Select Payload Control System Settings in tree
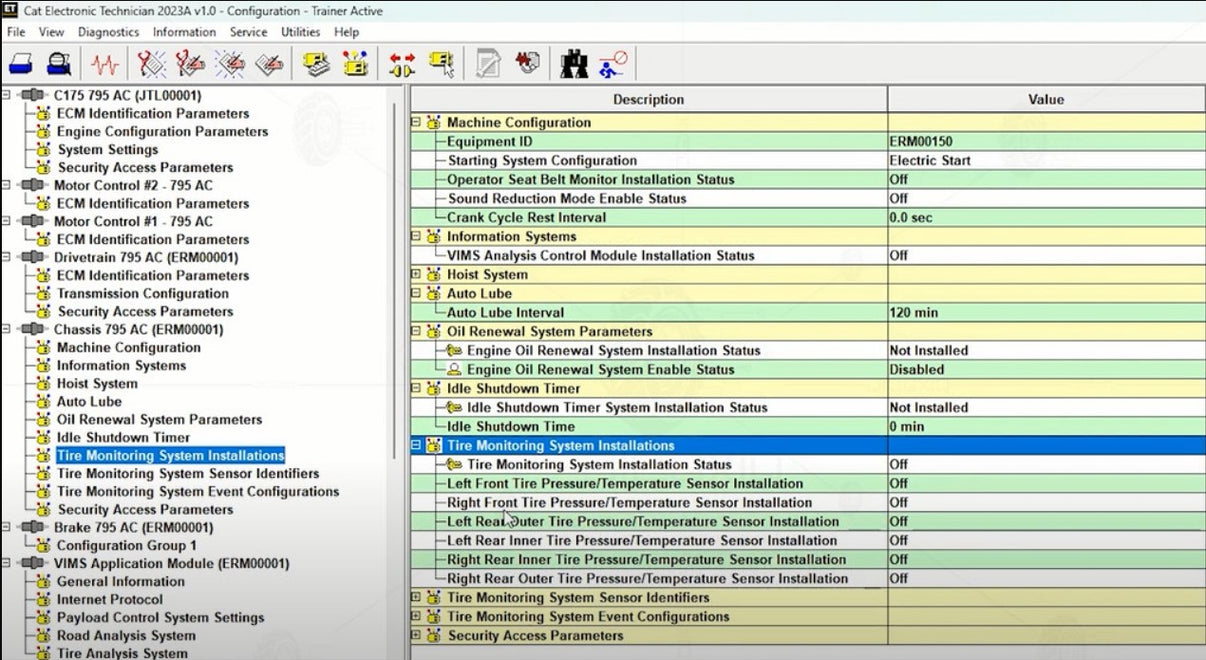1206x660 pixels. pyautogui.click(x=160, y=618)
